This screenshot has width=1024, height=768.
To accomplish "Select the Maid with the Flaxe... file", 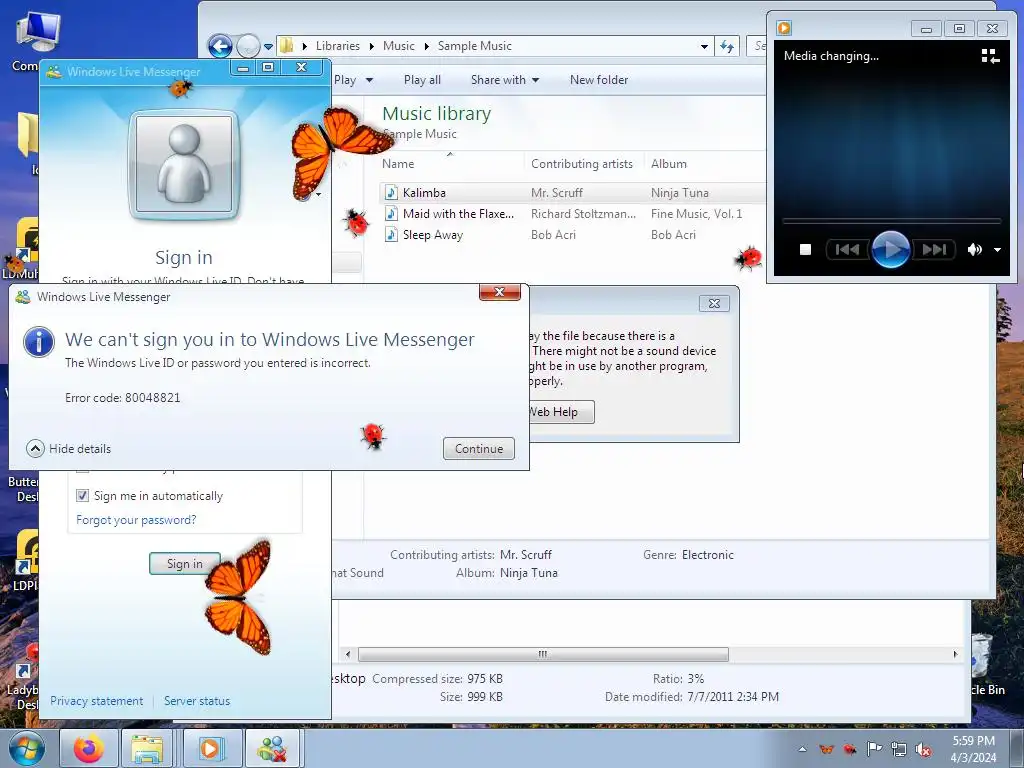I will pyautogui.click(x=458, y=214).
